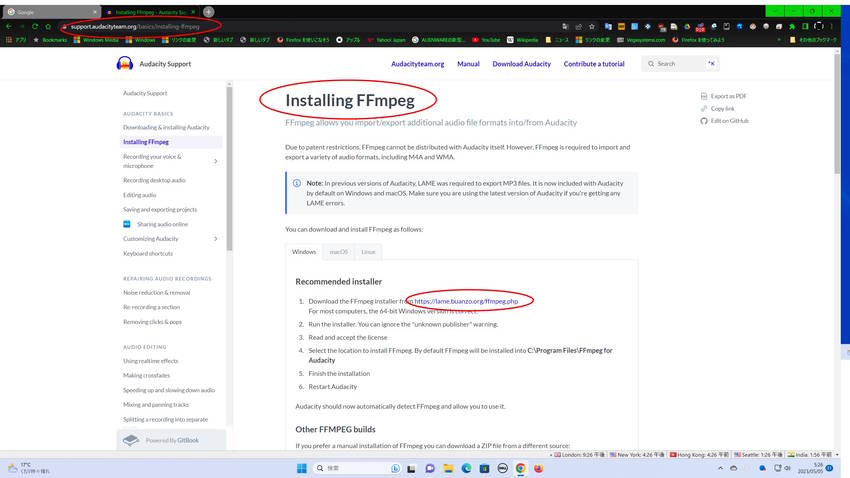The image size is (850, 478).
Task: Click the info icon in the Note box
Action: pyautogui.click(x=297, y=183)
